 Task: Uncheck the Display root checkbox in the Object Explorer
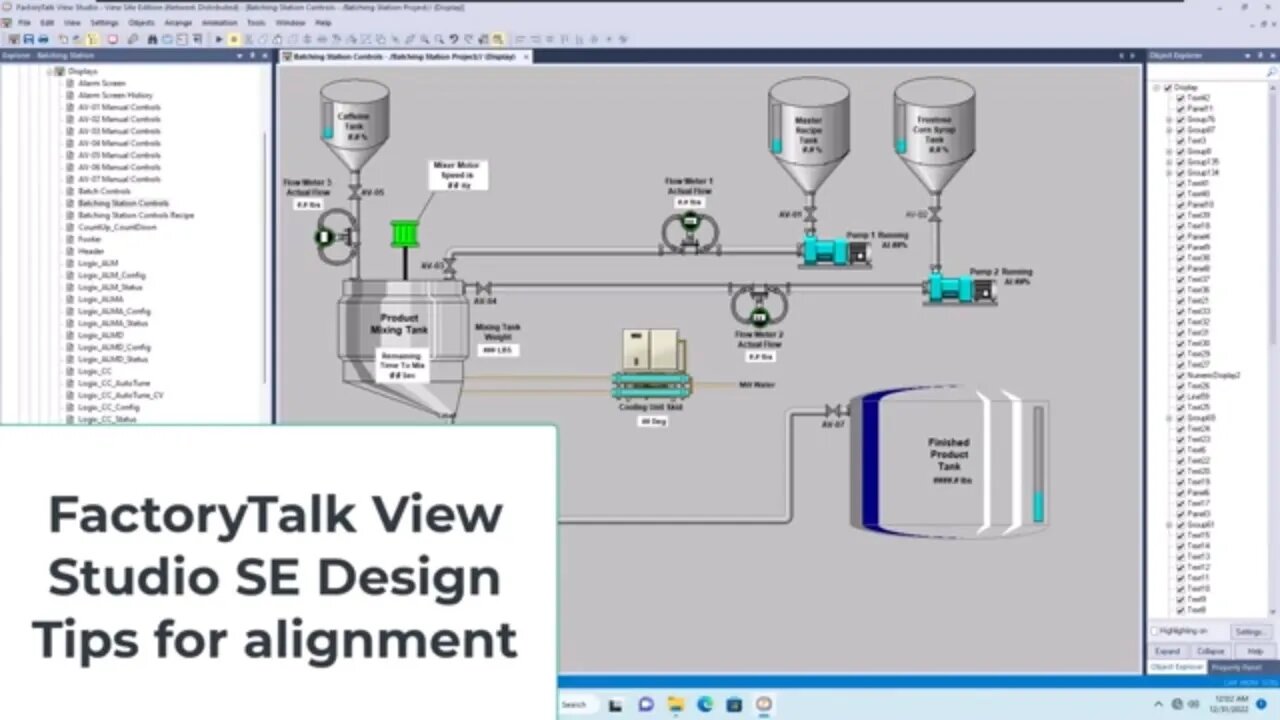coord(1168,87)
